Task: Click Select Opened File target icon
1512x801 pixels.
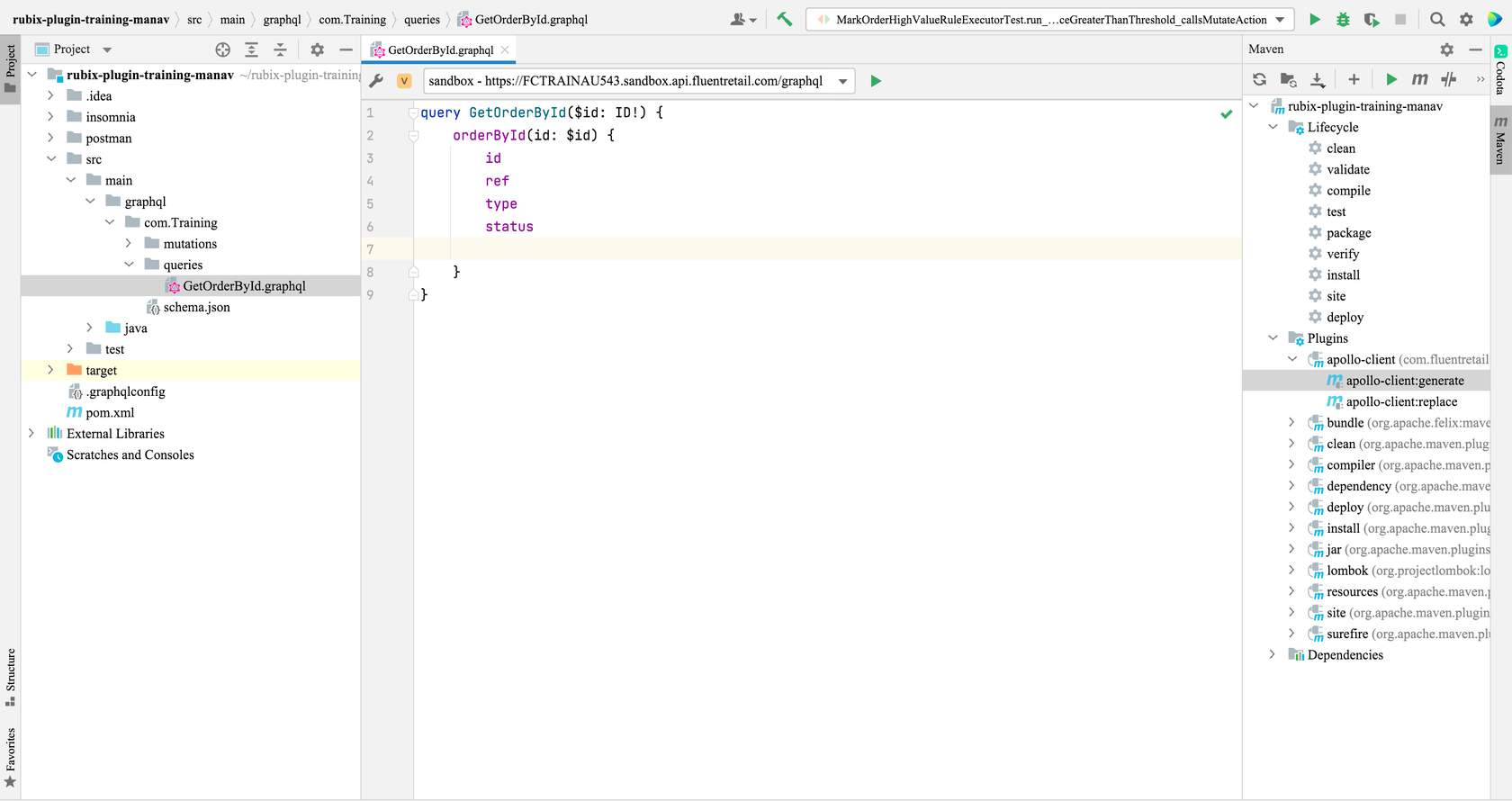Action: point(223,49)
